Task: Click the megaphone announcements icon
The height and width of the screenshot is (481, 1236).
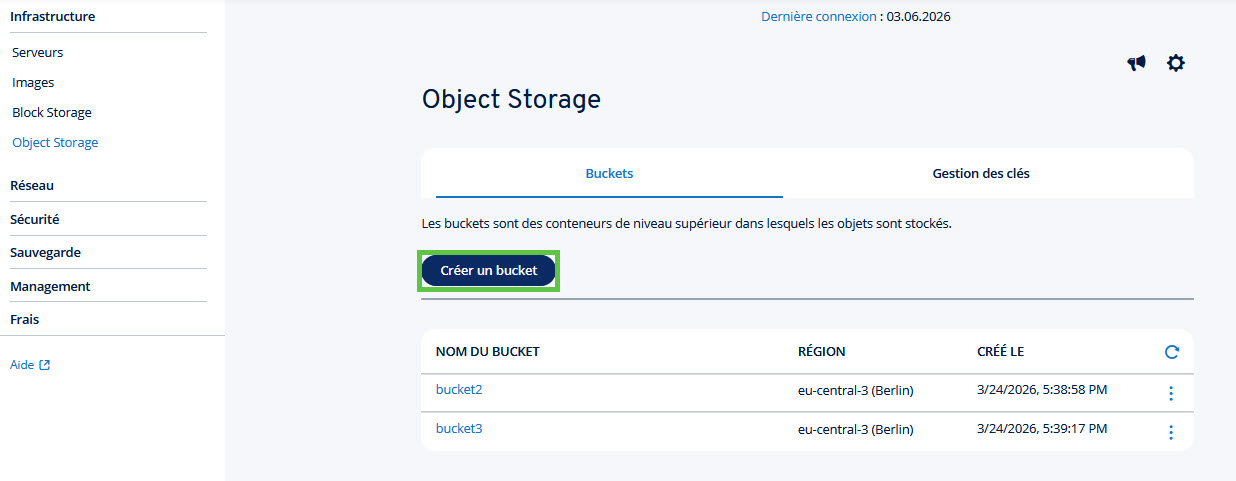Action: 1136,63
